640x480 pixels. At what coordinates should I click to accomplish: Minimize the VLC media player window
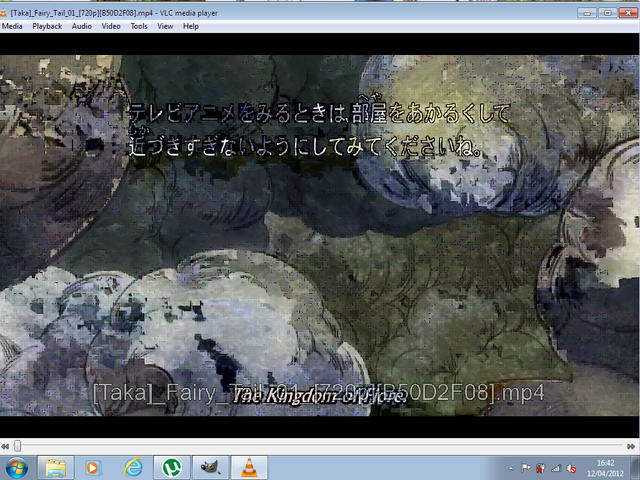coord(587,13)
